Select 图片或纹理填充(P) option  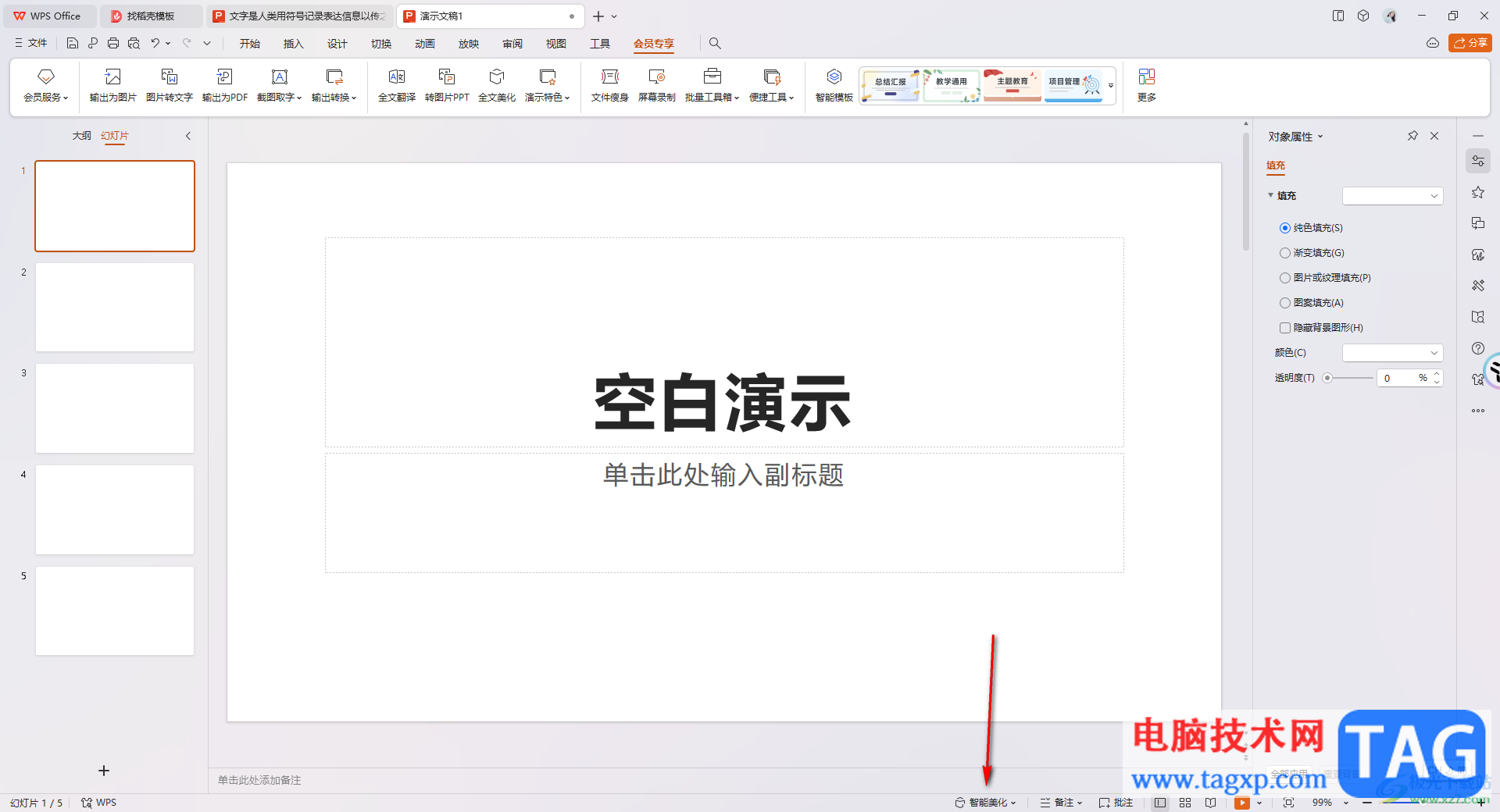click(x=1325, y=278)
